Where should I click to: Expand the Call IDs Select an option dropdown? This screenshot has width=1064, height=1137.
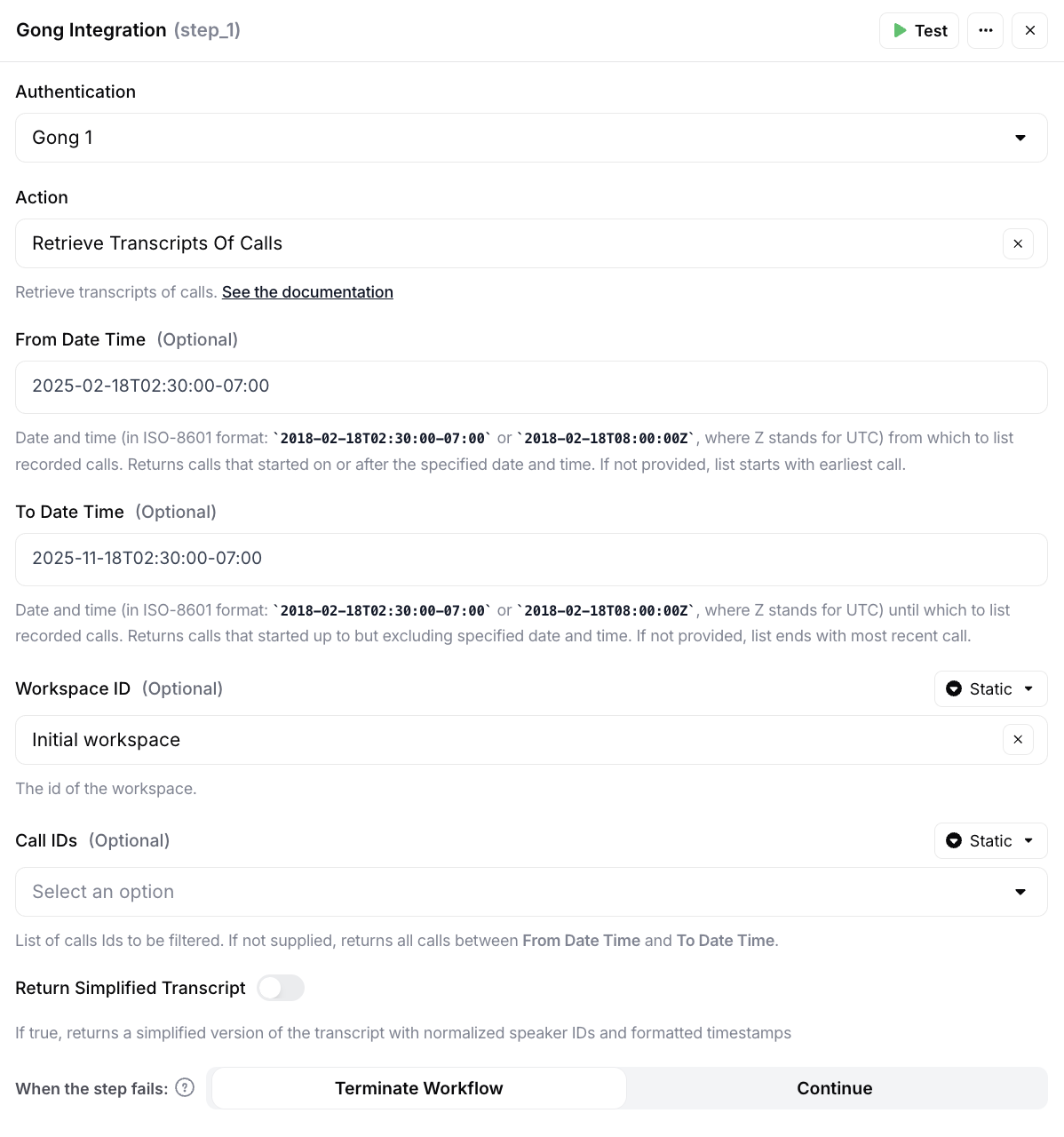click(531, 892)
